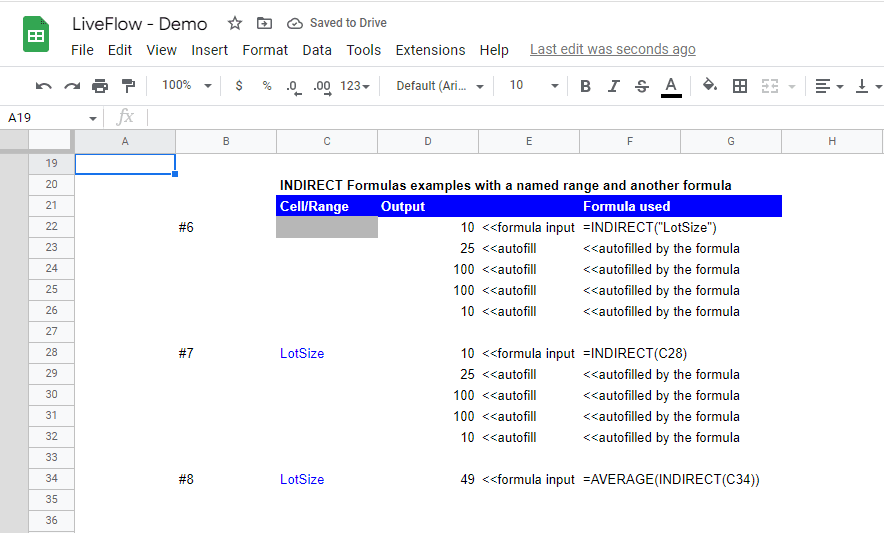Open the fill color picker
The width and height of the screenshot is (884, 533).
coord(710,85)
